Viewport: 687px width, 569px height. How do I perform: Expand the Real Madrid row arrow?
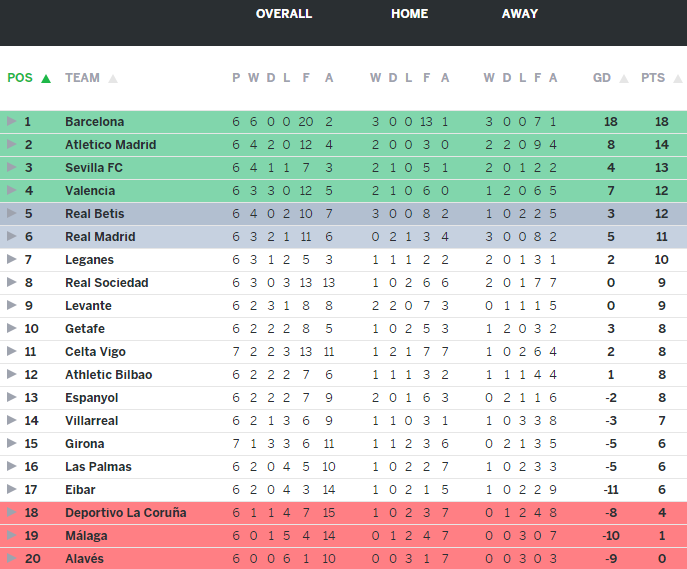click(x=12, y=237)
